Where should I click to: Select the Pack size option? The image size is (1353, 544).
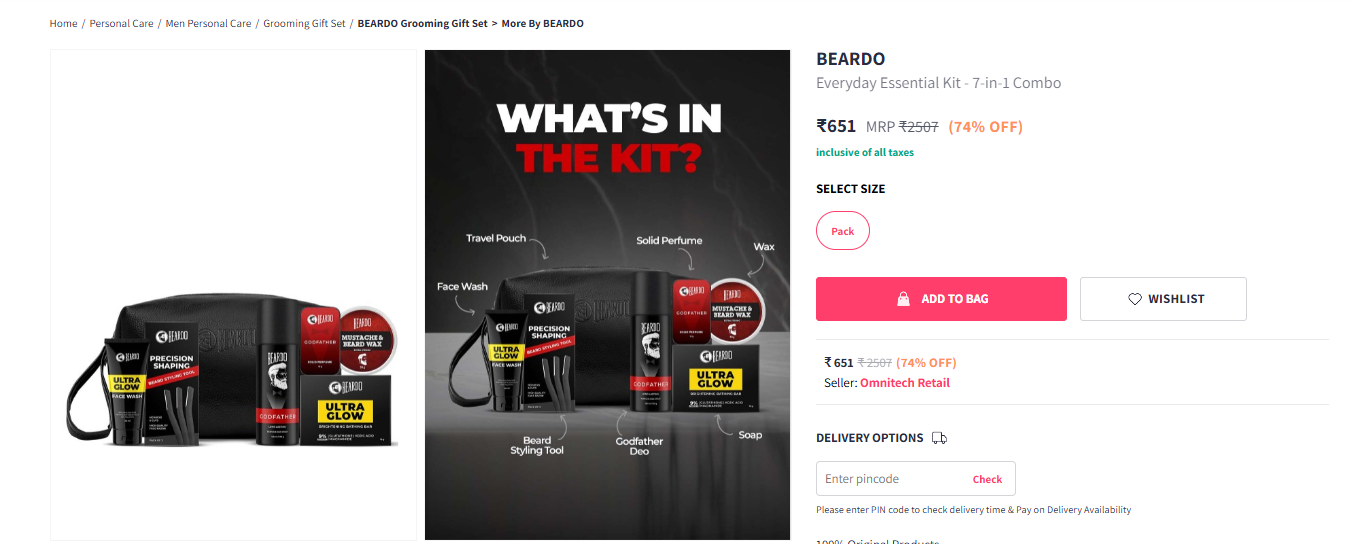(x=843, y=231)
